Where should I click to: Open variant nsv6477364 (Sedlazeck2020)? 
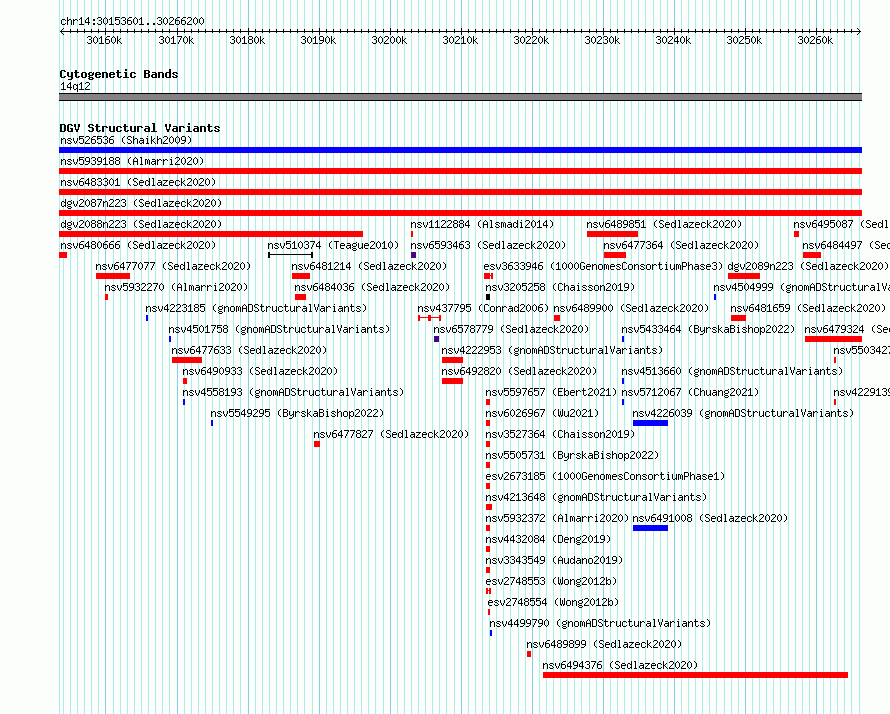(x=681, y=245)
